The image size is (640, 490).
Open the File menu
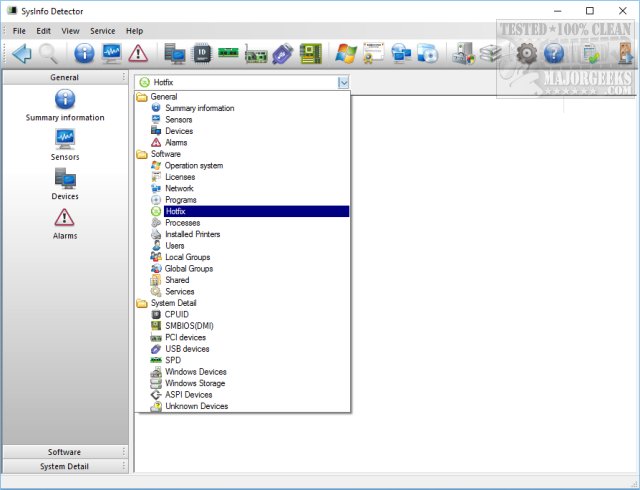coord(19,31)
